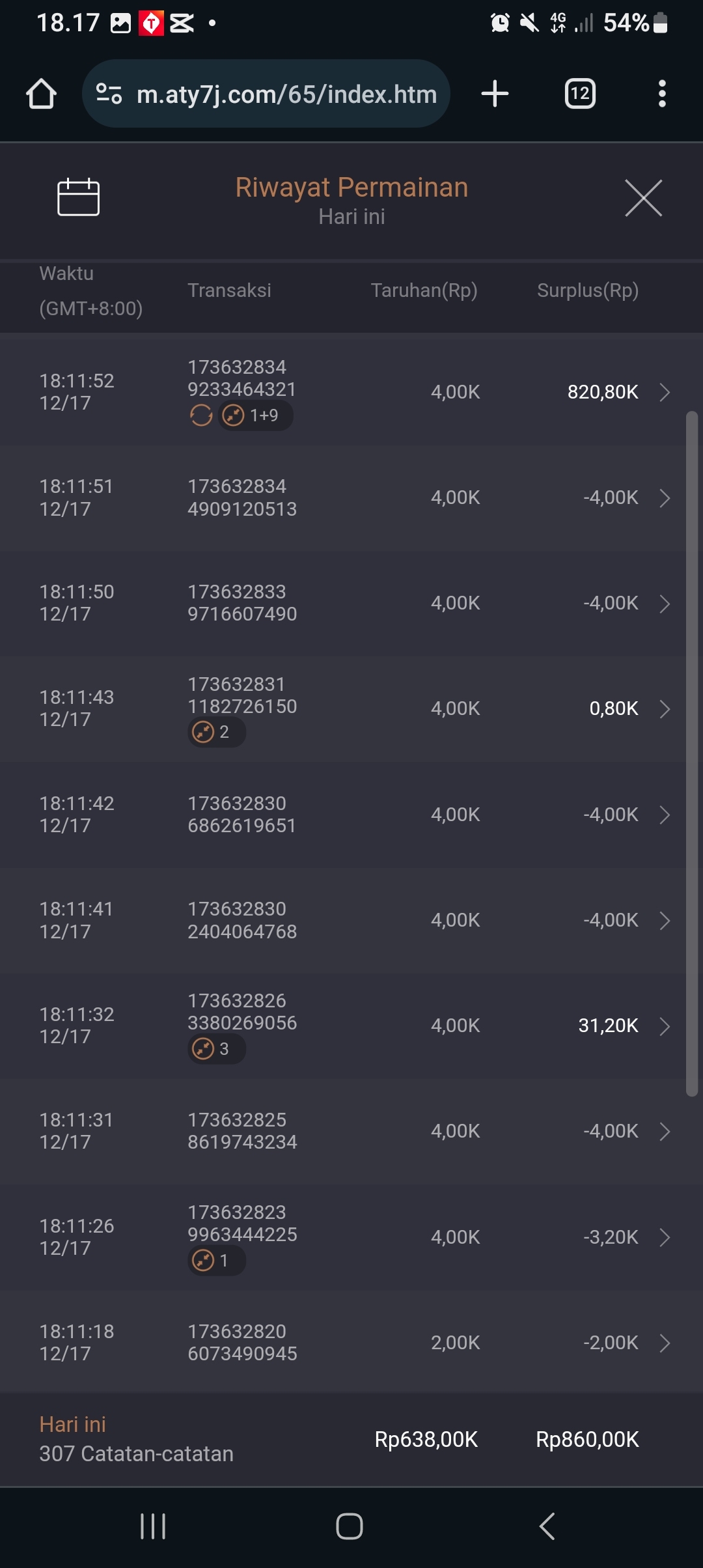Screen dimensions: 703x1568
Task: Open the tab switcher showing 12 tabs
Action: [x=579, y=94]
